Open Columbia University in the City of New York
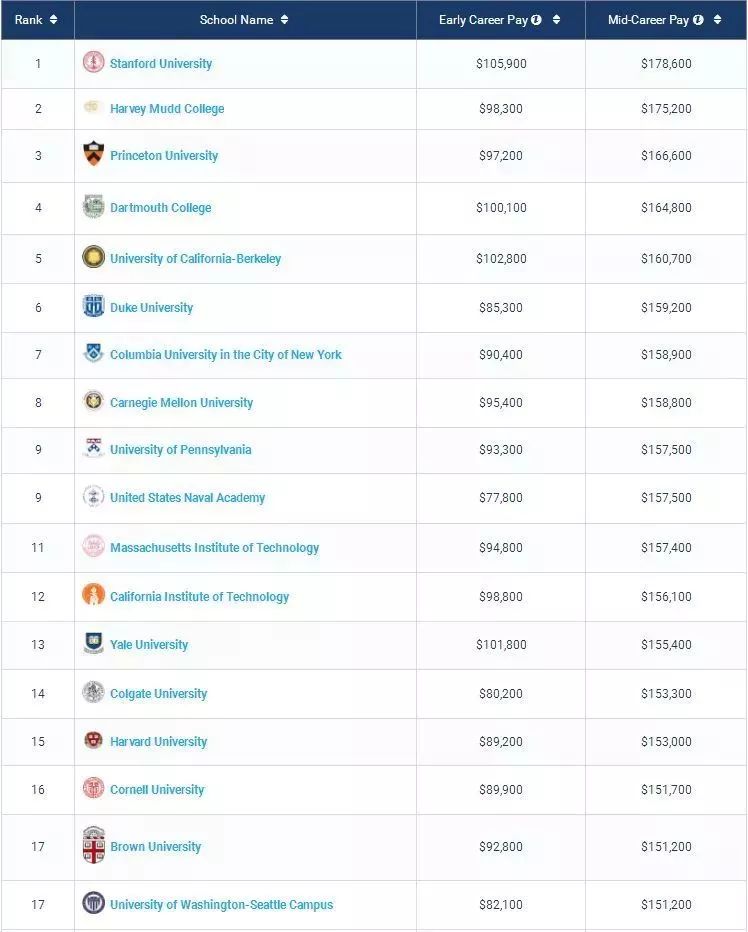This screenshot has height=932, width=748. [x=226, y=355]
